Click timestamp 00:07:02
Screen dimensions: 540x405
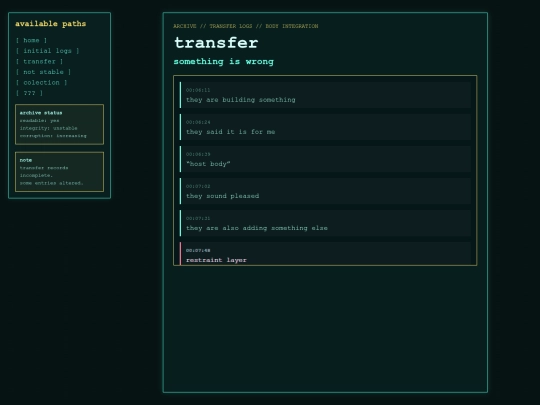tap(198, 186)
